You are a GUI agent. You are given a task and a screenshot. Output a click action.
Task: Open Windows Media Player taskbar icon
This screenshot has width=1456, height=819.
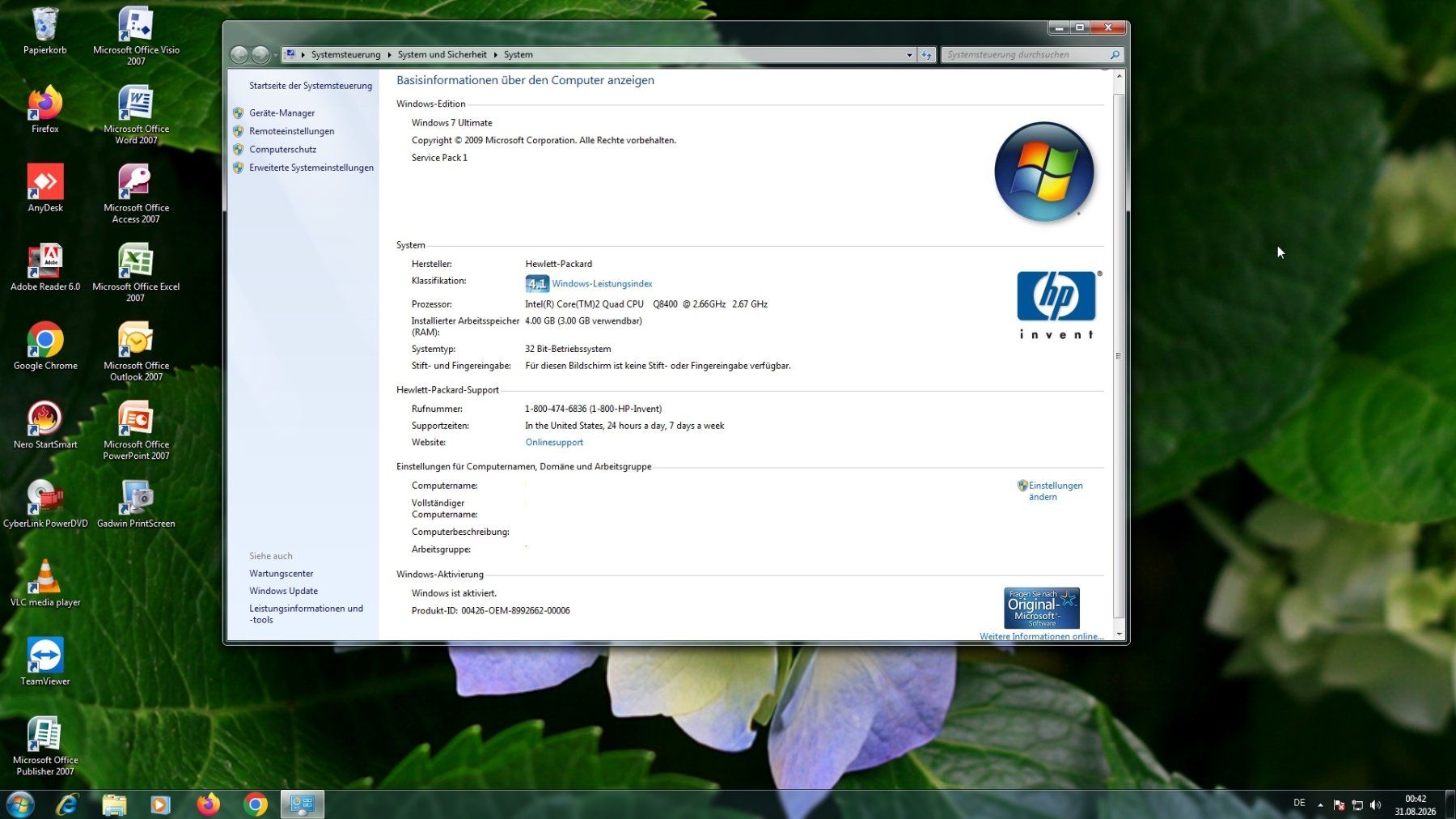coord(160,804)
